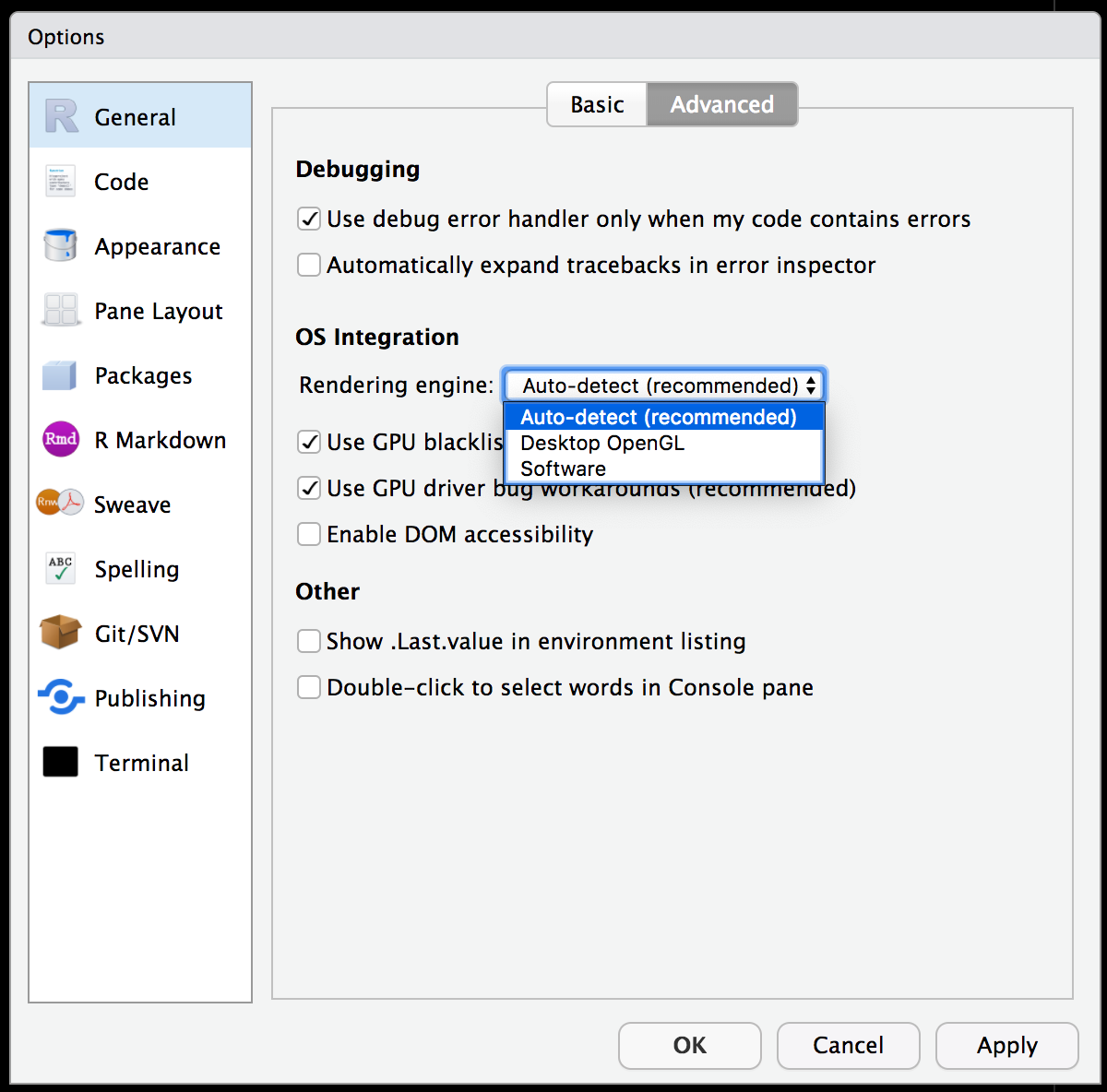The width and height of the screenshot is (1107, 1092).
Task: Select the black Terminal icon
Action: [61, 762]
